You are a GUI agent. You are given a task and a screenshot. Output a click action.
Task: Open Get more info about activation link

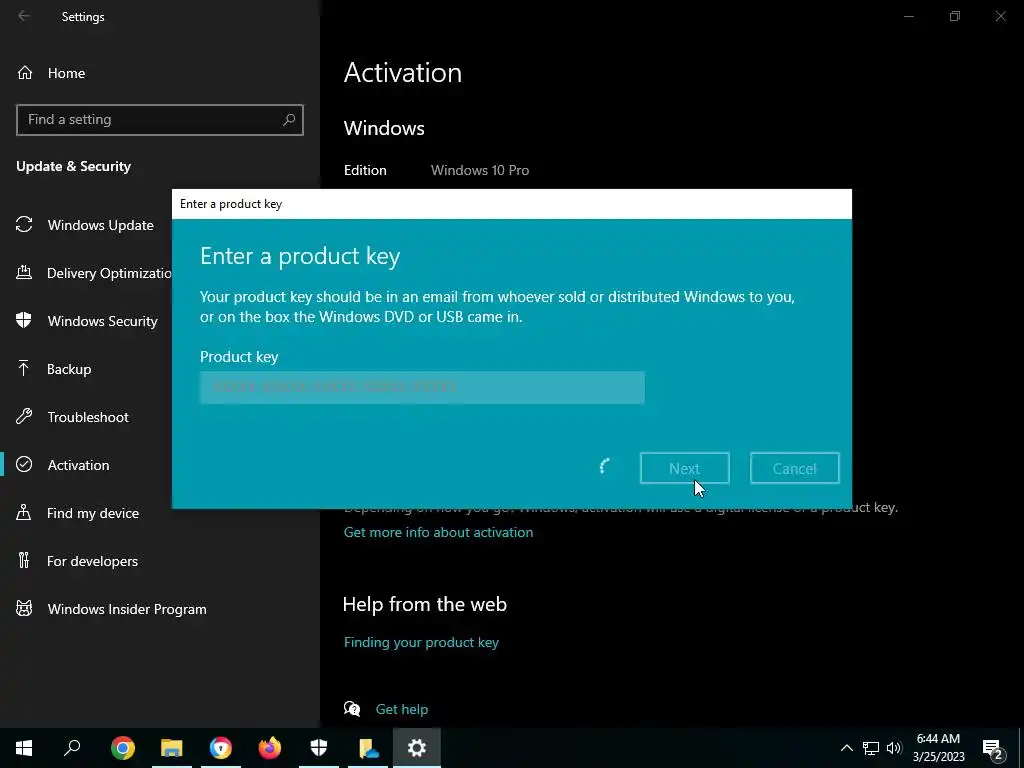click(438, 532)
